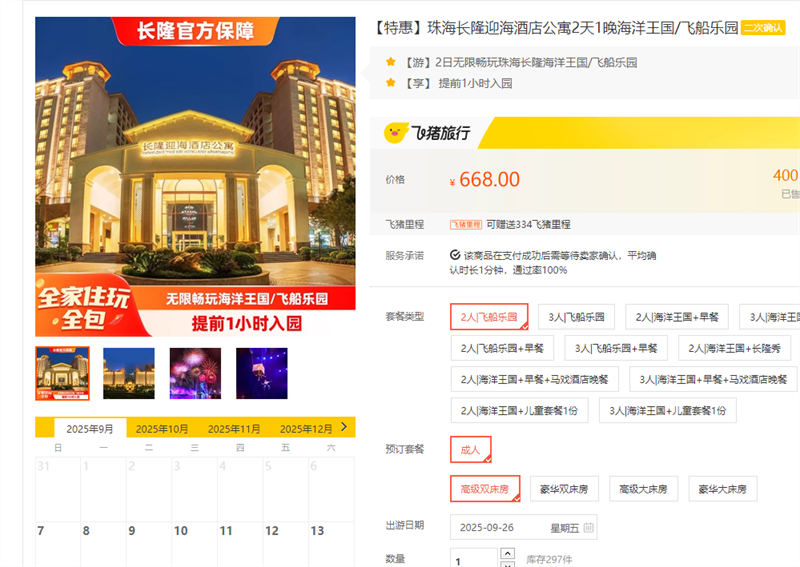Select 3人|海洋王国+儿童套餐1份 package
This screenshot has width=800, height=567.
(x=667, y=410)
